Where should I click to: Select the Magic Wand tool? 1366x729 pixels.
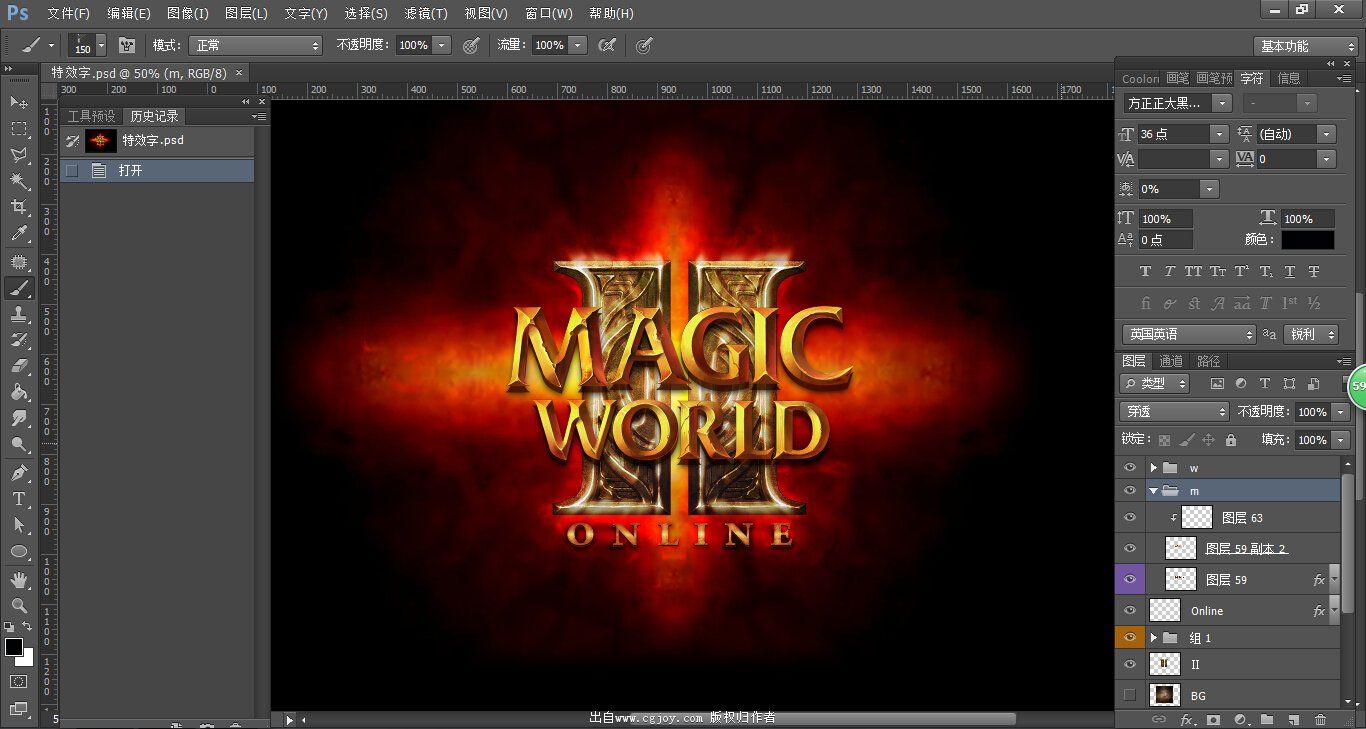click(x=19, y=181)
